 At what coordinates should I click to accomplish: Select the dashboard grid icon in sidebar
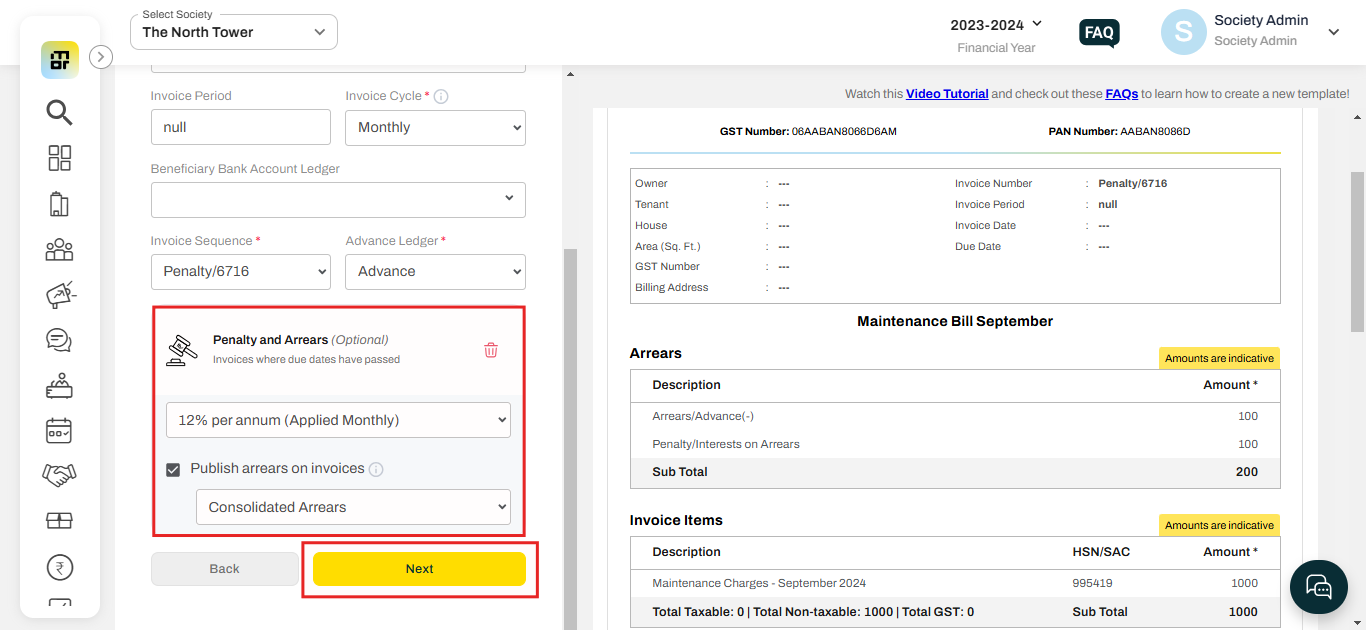59,158
